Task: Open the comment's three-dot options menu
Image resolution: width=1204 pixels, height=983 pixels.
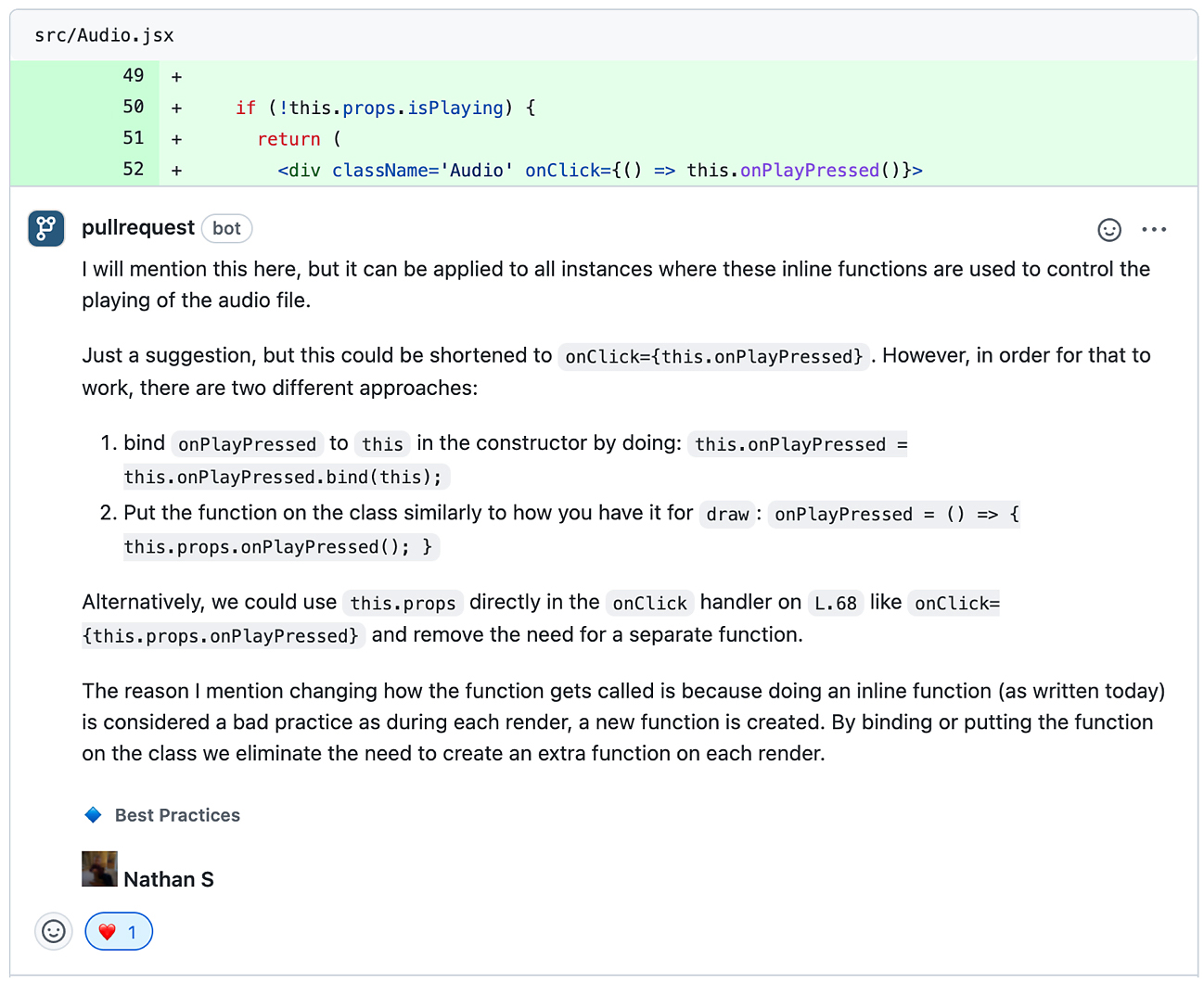Action: tap(1154, 230)
